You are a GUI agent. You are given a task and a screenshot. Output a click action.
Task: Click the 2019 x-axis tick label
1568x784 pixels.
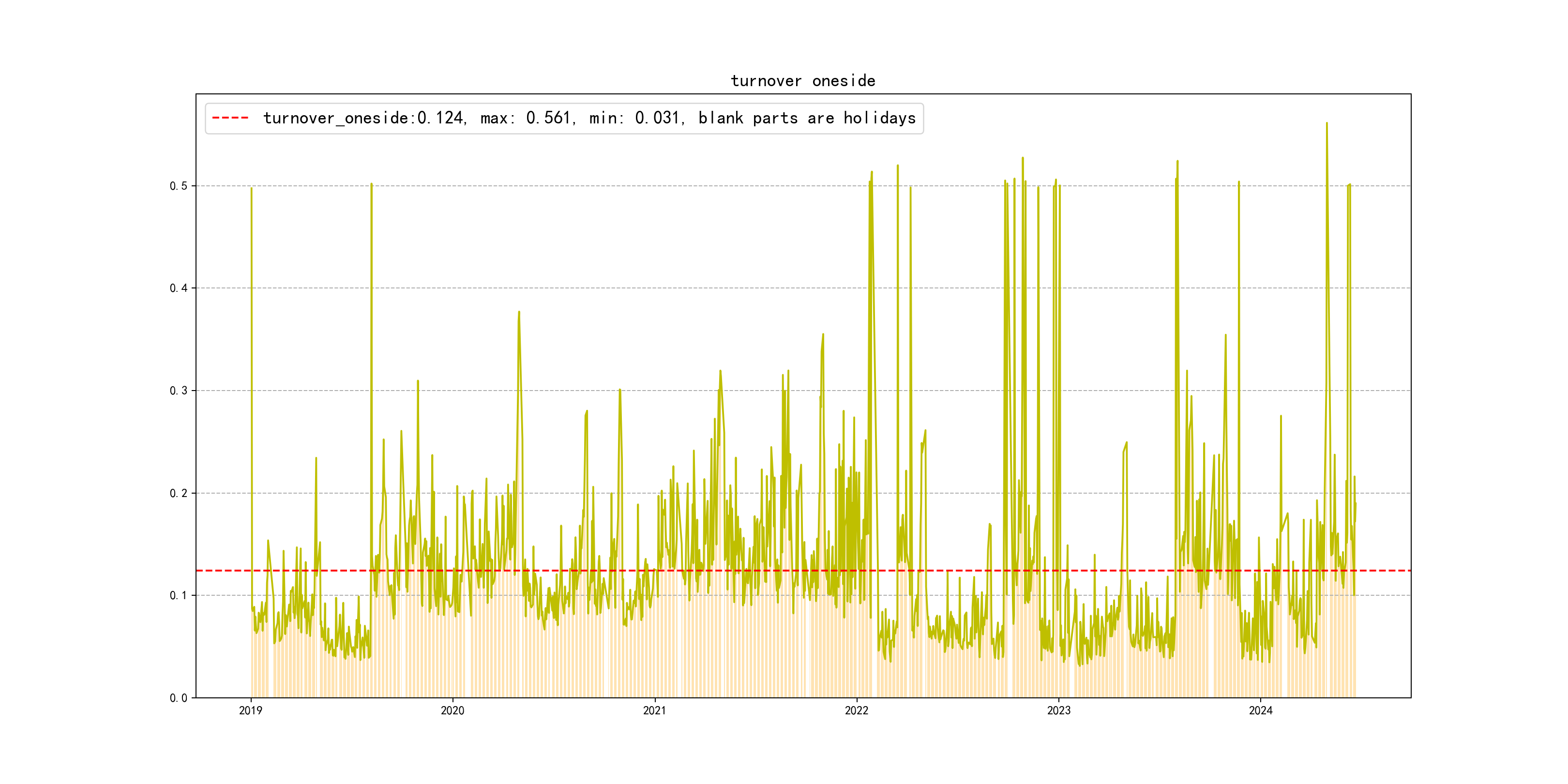pos(250,710)
